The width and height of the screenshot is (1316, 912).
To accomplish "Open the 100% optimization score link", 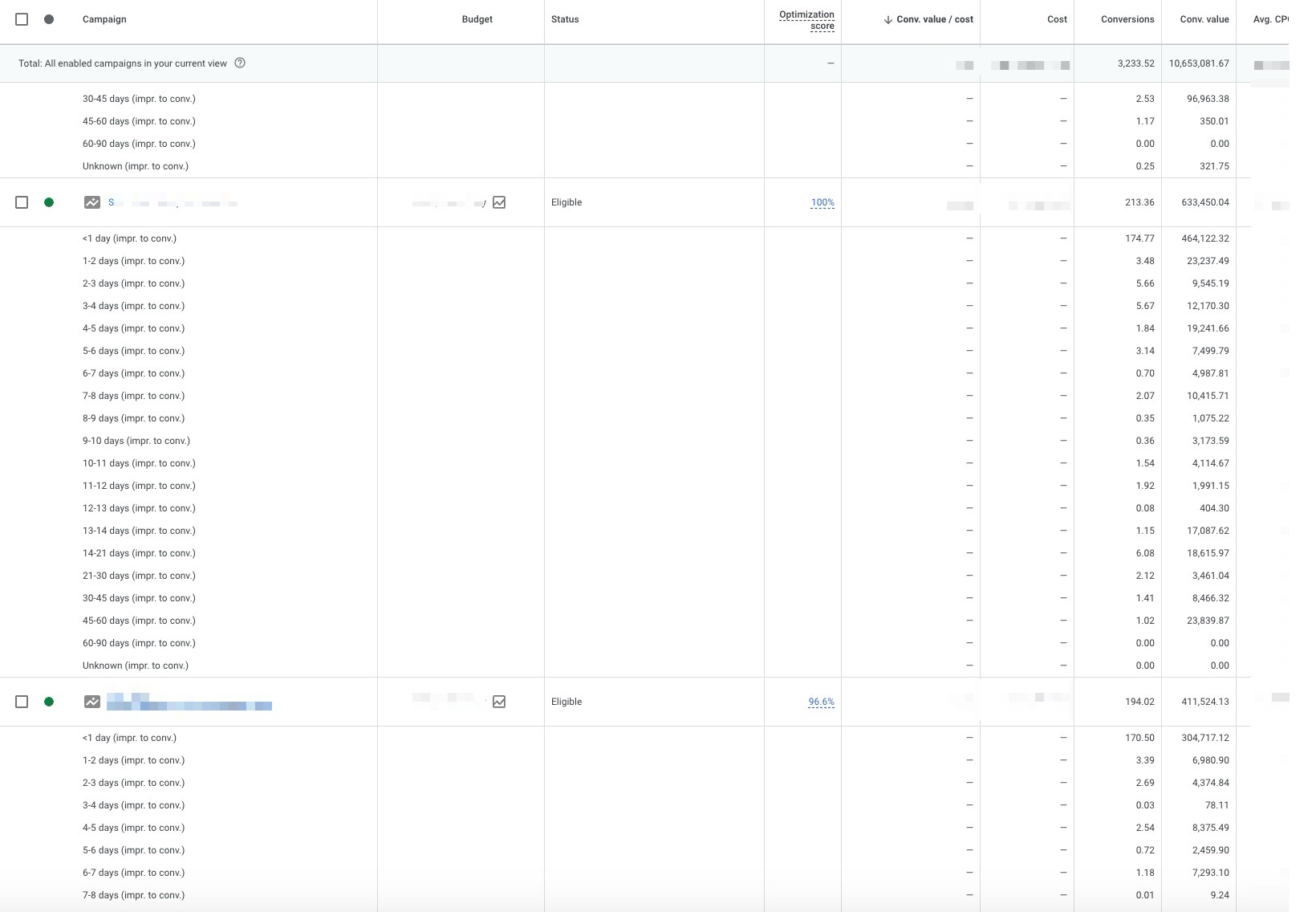I will point(822,202).
